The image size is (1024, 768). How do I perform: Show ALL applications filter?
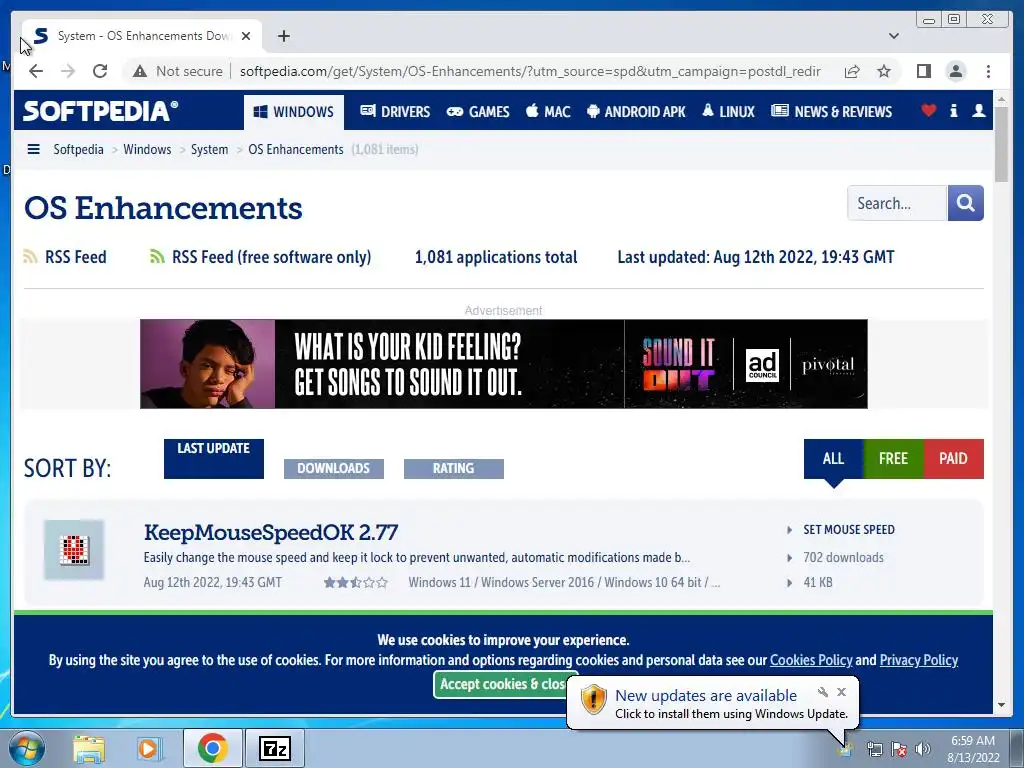pos(833,458)
